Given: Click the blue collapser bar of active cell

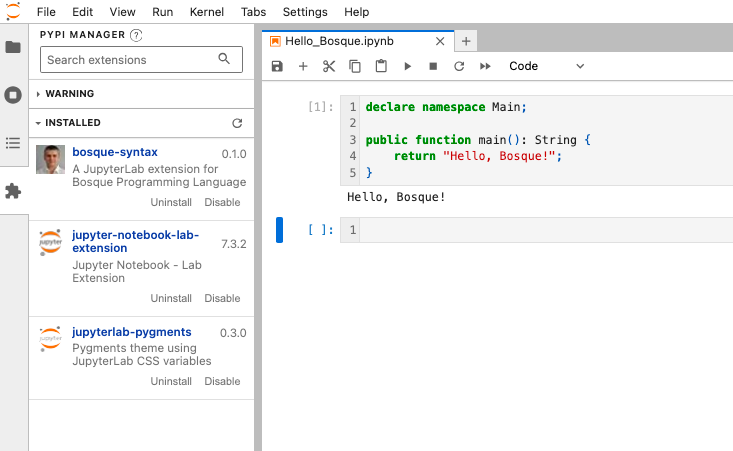Looking at the screenshot, I should tap(280, 230).
